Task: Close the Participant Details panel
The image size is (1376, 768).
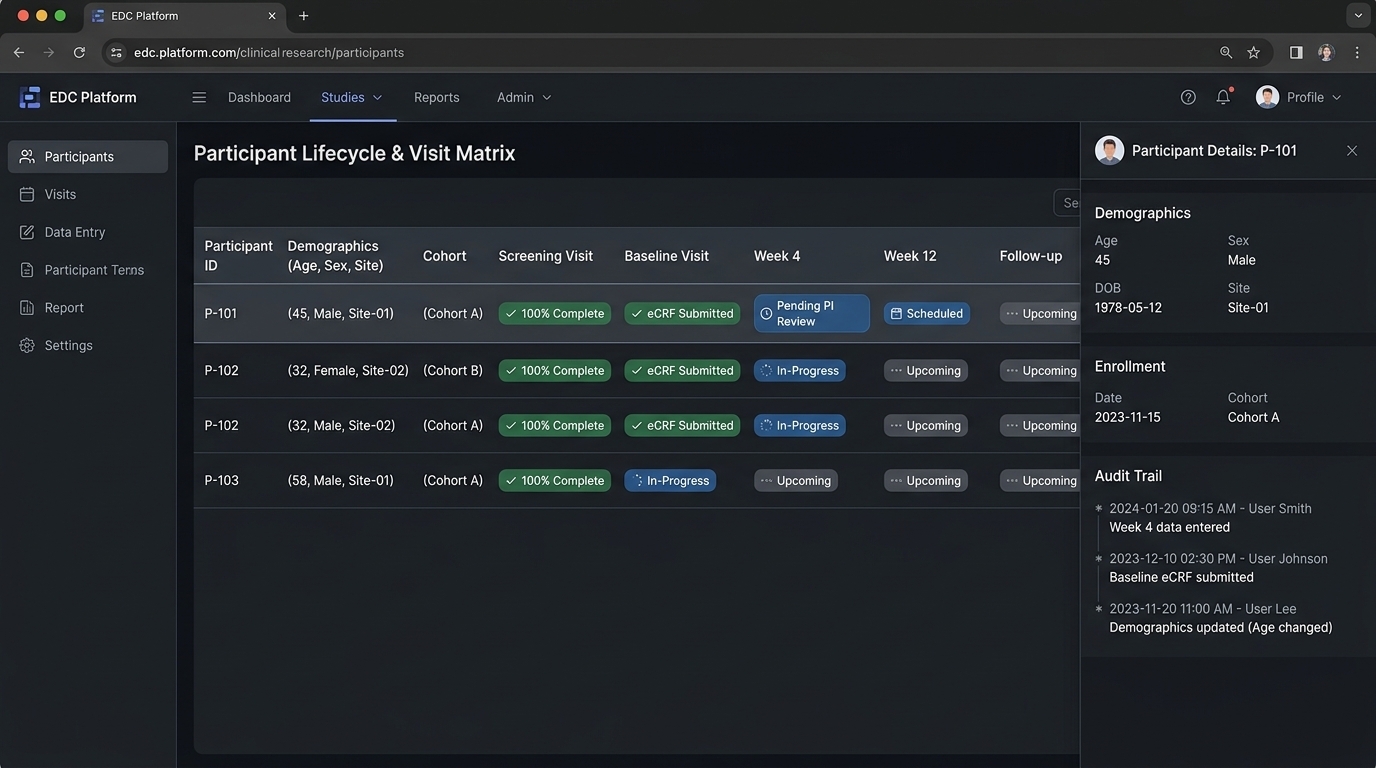Action: [1352, 151]
